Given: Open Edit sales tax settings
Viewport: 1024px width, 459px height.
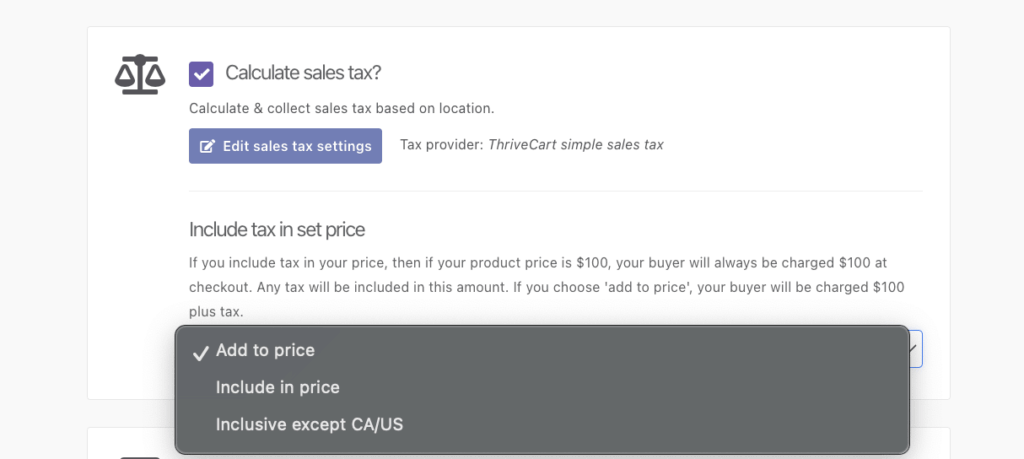Looking at the screenshot, I should pos(285,146).
